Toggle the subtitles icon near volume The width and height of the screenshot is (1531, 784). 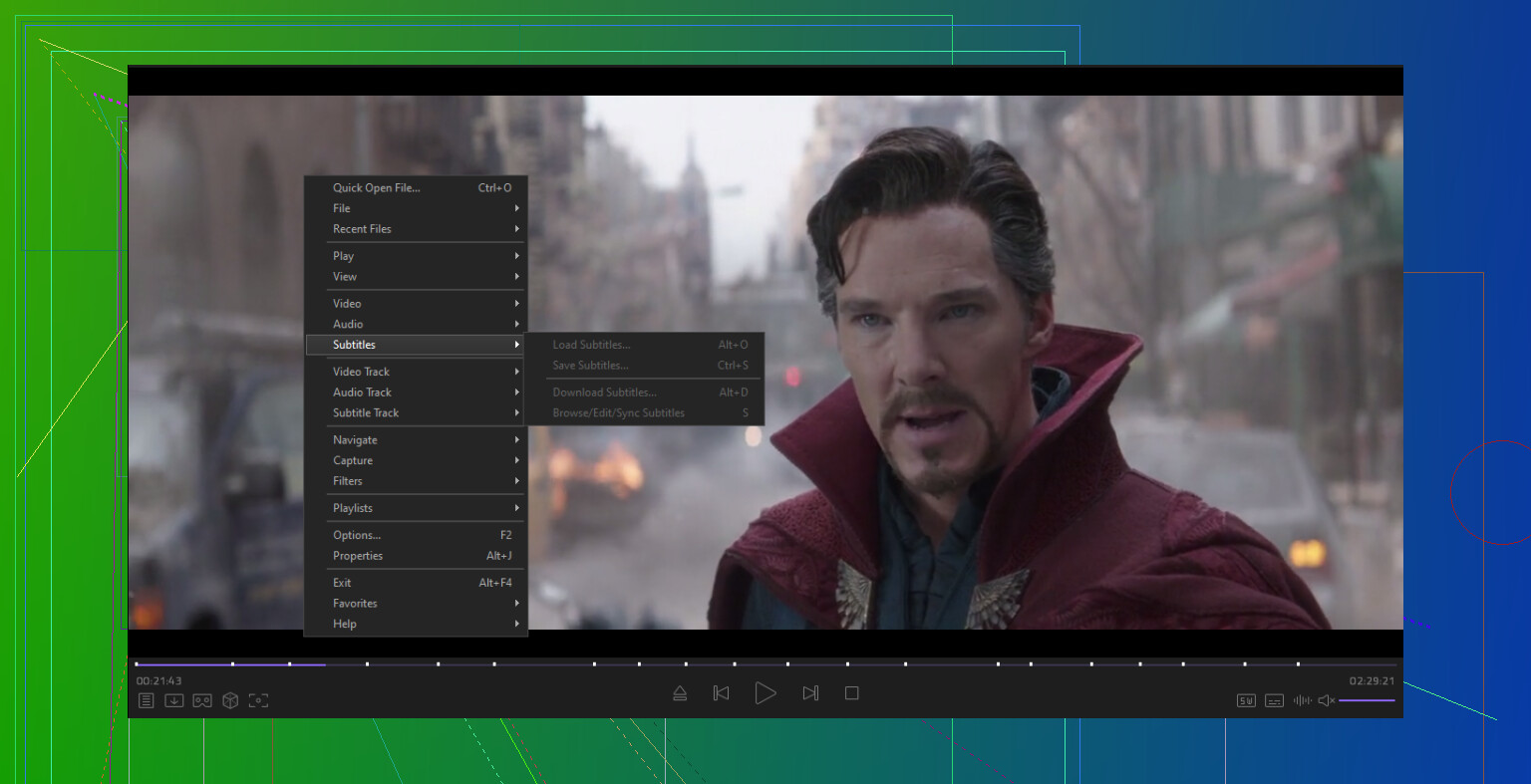[x=1274, y=700]
